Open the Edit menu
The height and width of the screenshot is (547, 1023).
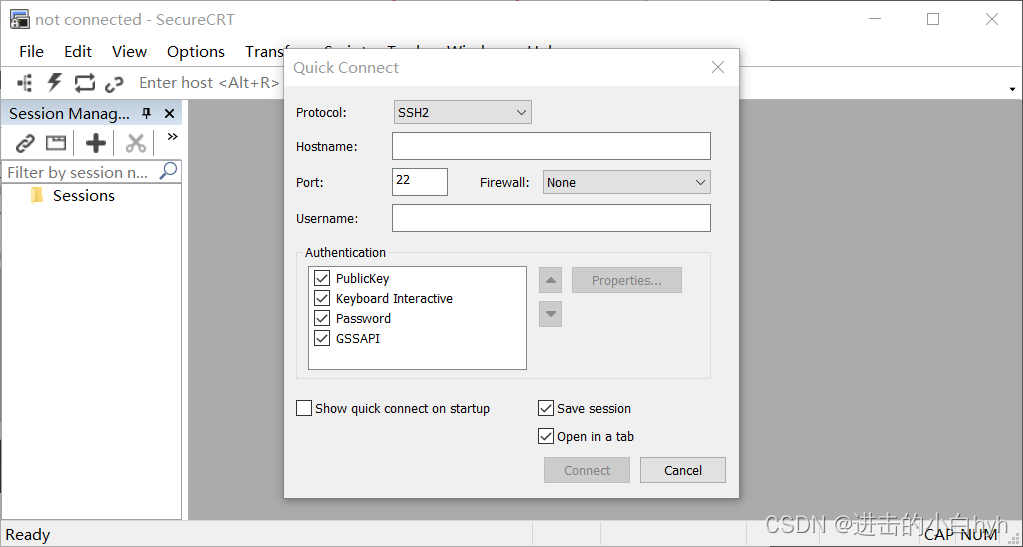78,52
